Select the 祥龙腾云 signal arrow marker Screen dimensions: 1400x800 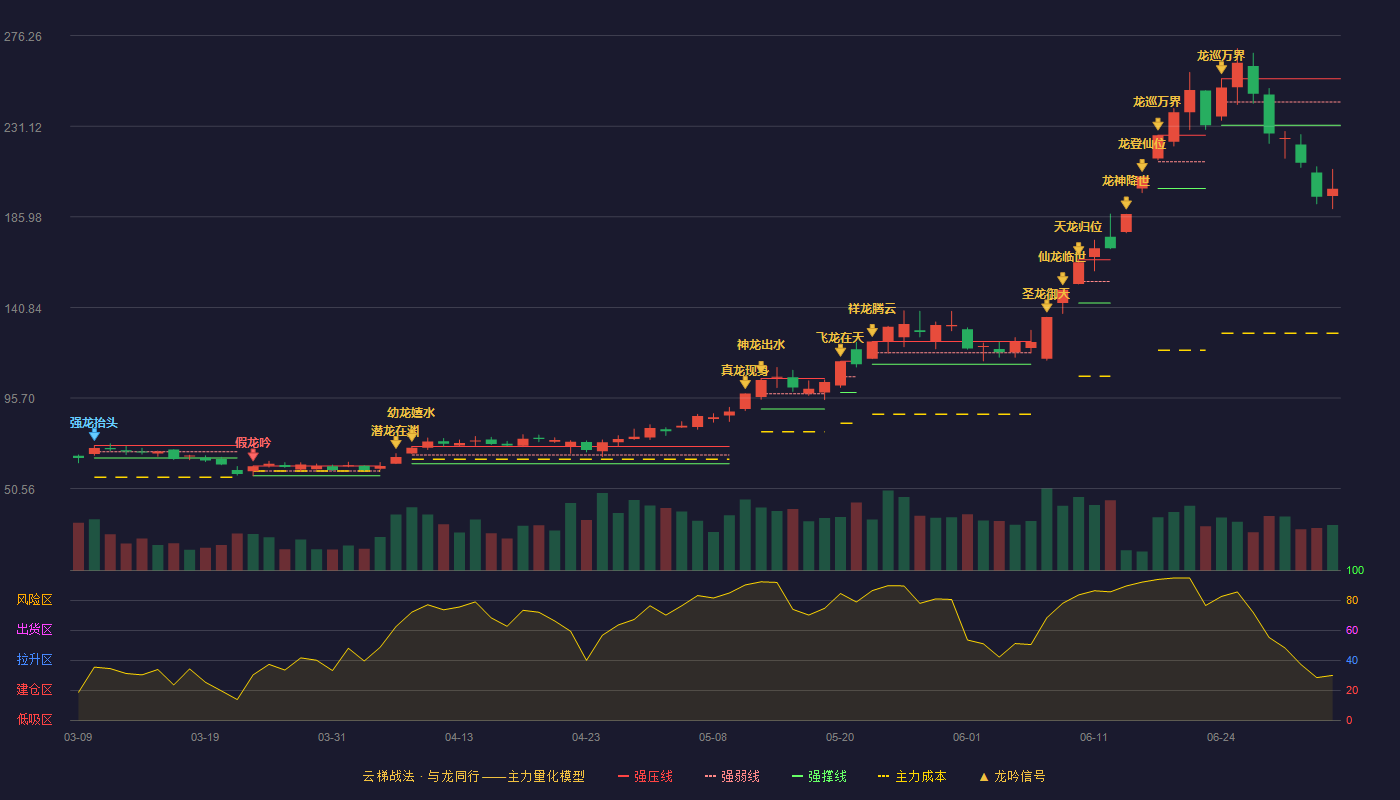tap(872, 331)
